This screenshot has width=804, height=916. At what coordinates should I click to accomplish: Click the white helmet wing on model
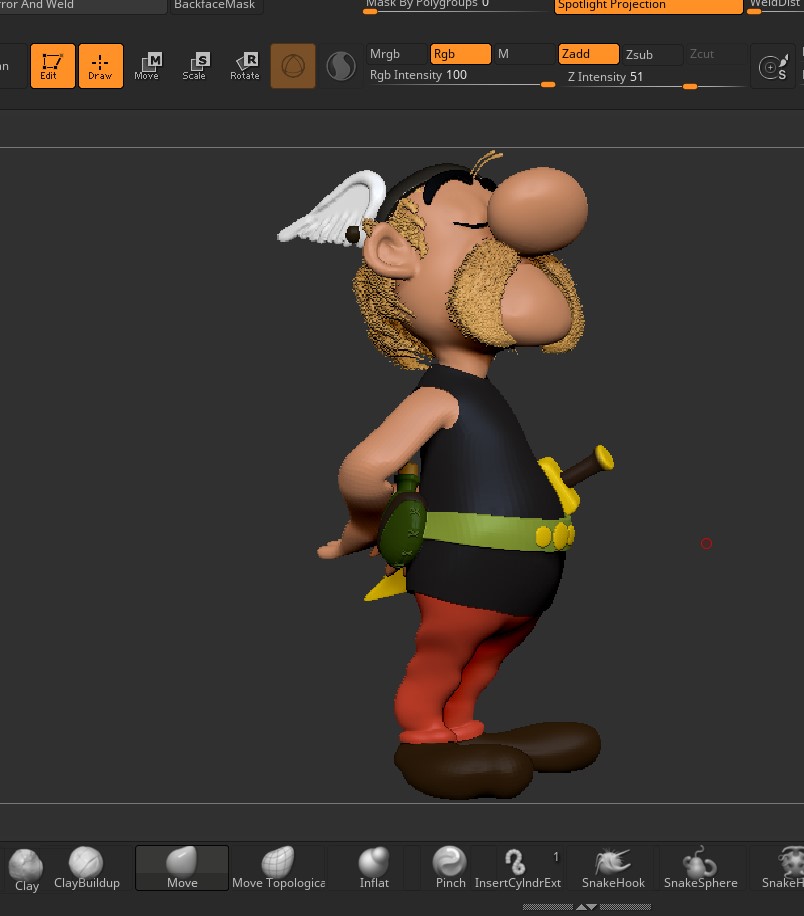click(x=333, y=207)
